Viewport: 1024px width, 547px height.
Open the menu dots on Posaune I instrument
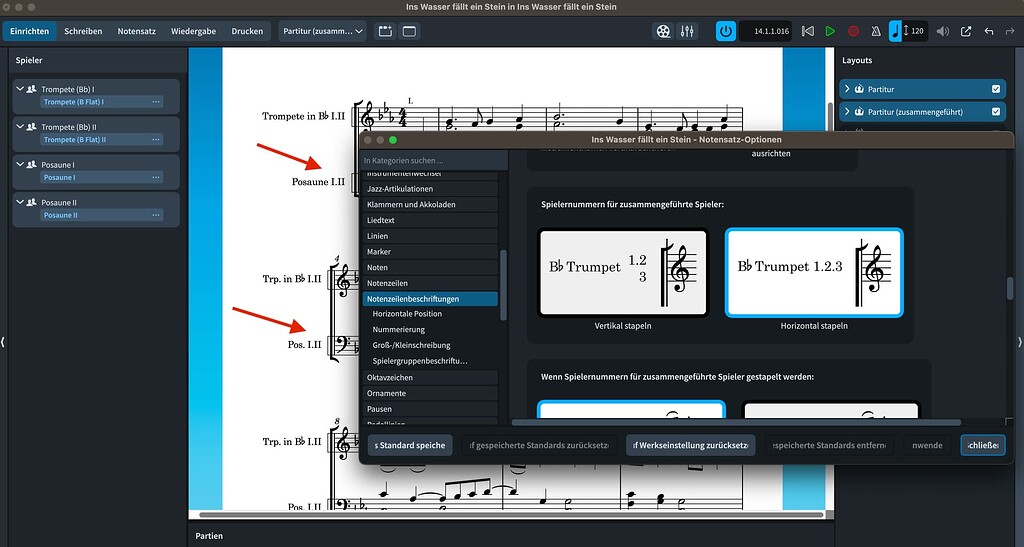tap(155, 178)
